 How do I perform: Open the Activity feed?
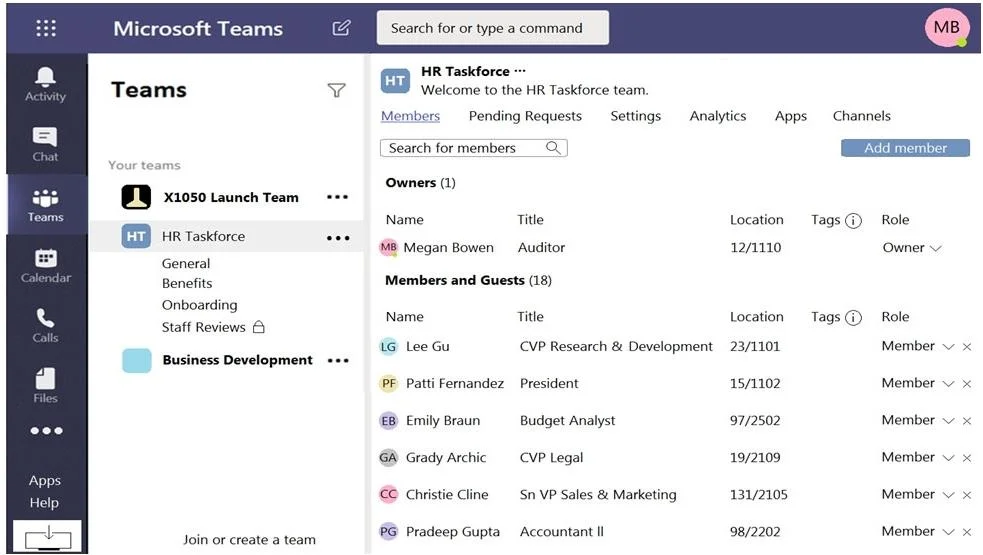45,85
